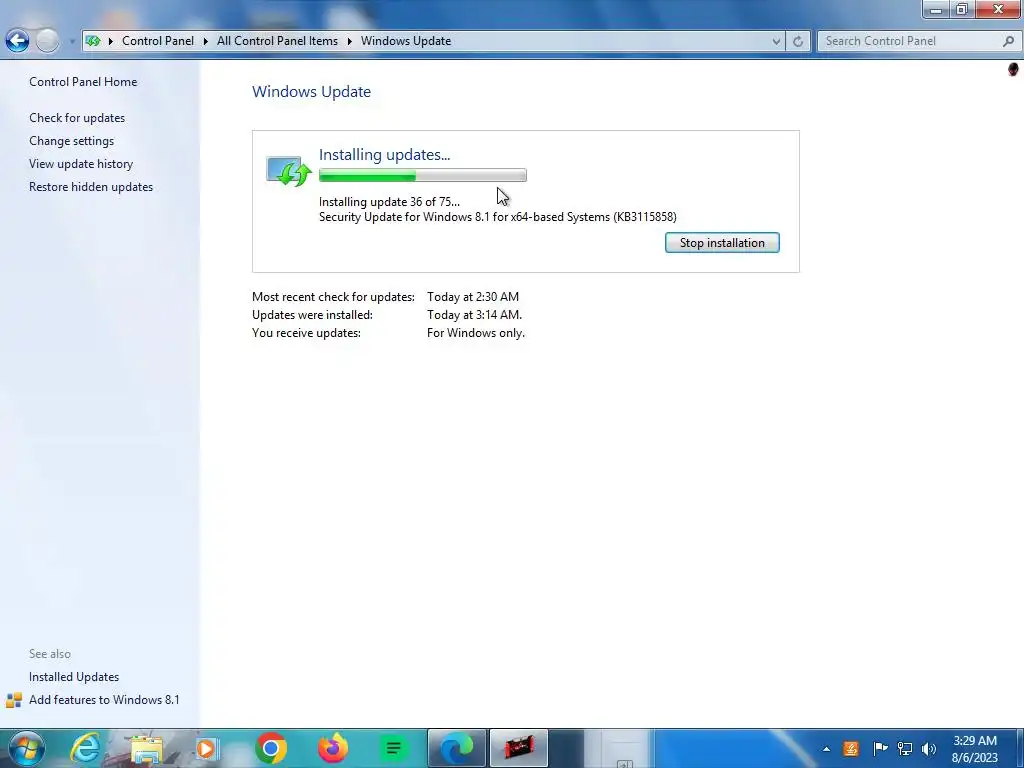
Task: Click the Windows Update breadcrumb segment
Action: 406,40
